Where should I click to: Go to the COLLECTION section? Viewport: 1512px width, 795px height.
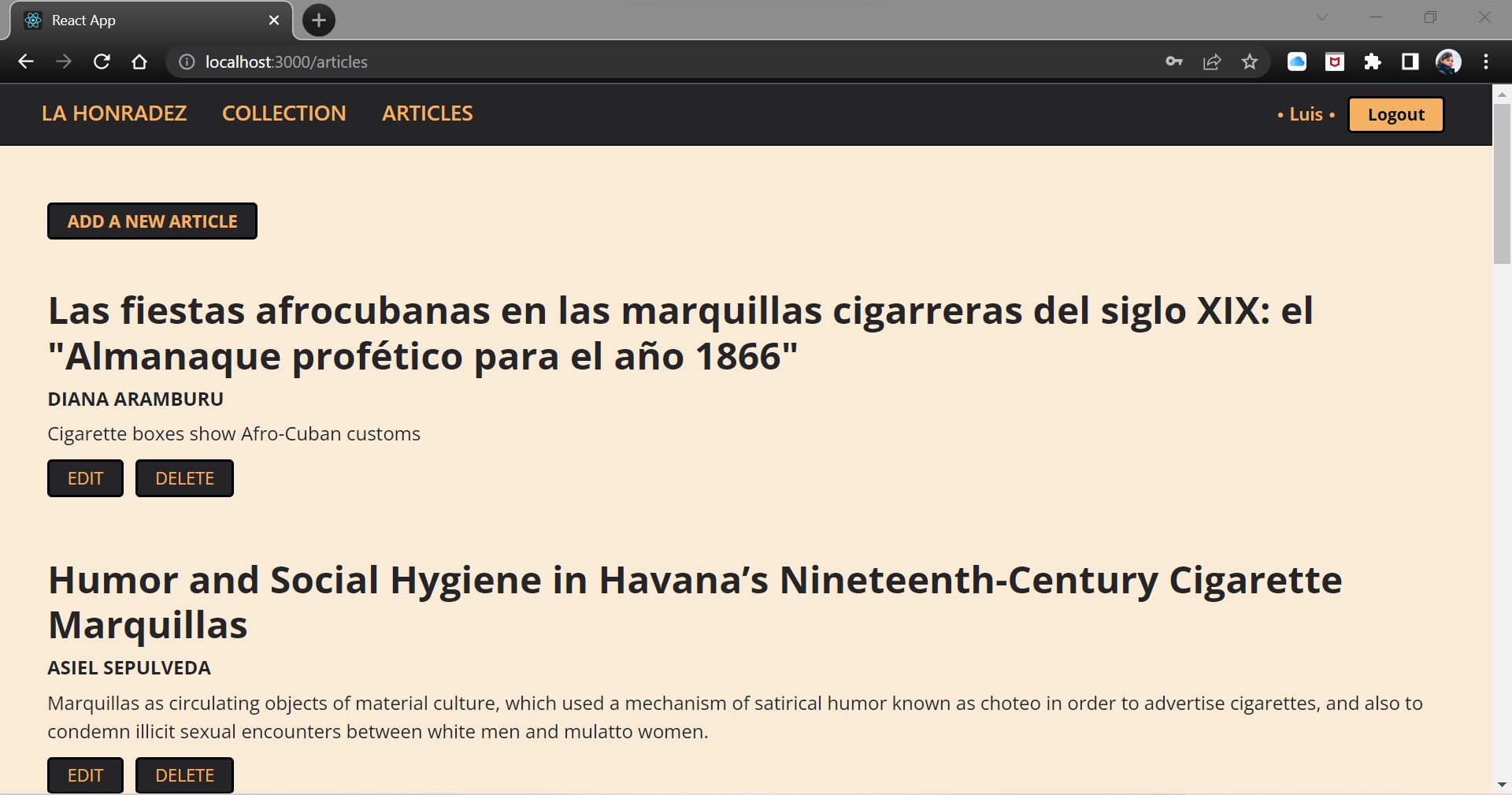pos(283,113)
